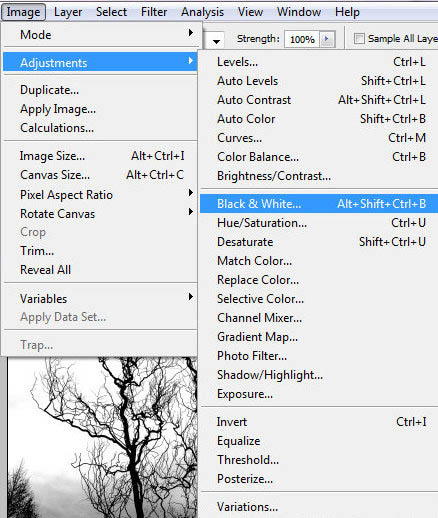Select Channel Mixer... adjustment

coord(319,318)
